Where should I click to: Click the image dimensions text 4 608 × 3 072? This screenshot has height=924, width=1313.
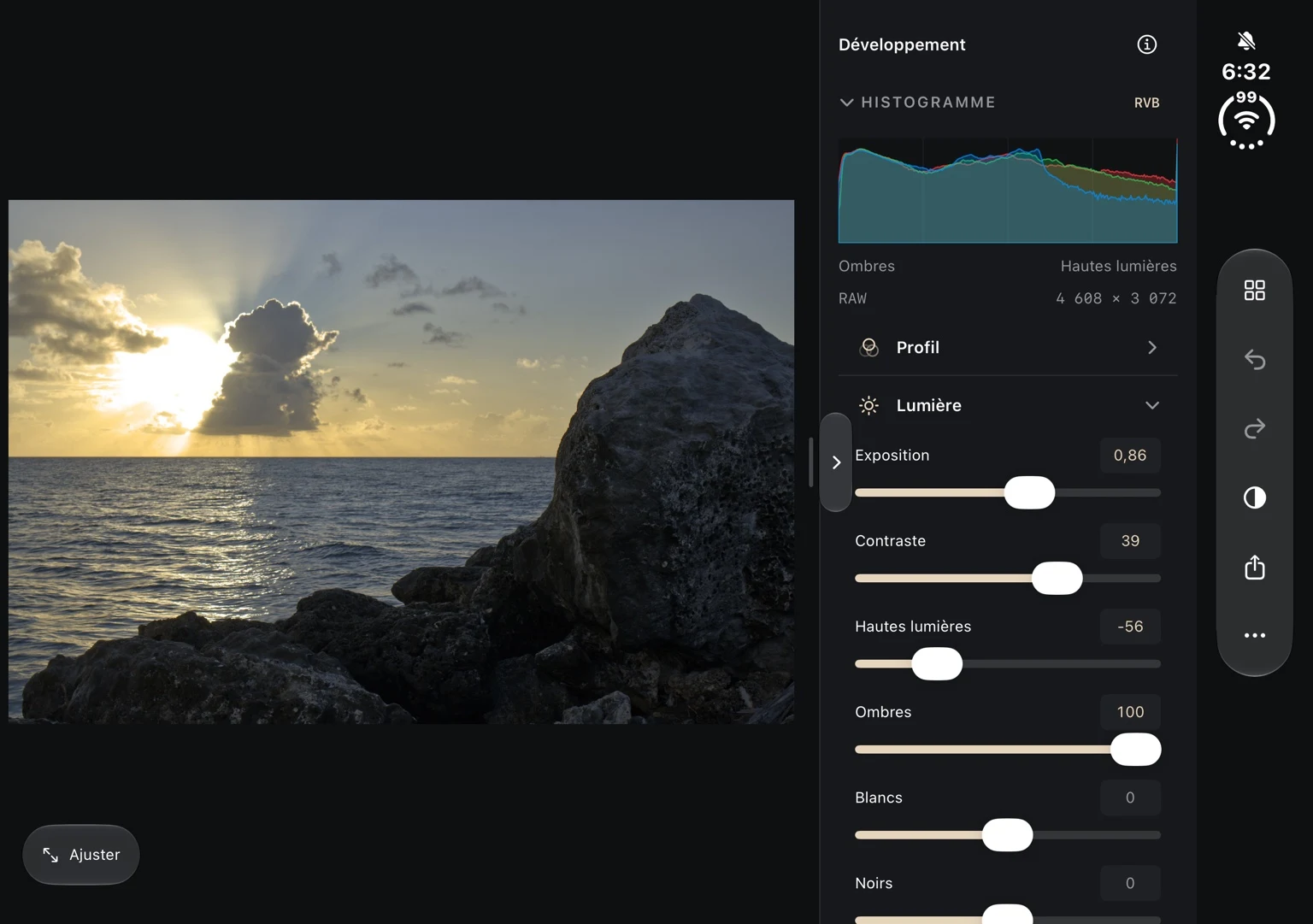(x=1116, y=298)
